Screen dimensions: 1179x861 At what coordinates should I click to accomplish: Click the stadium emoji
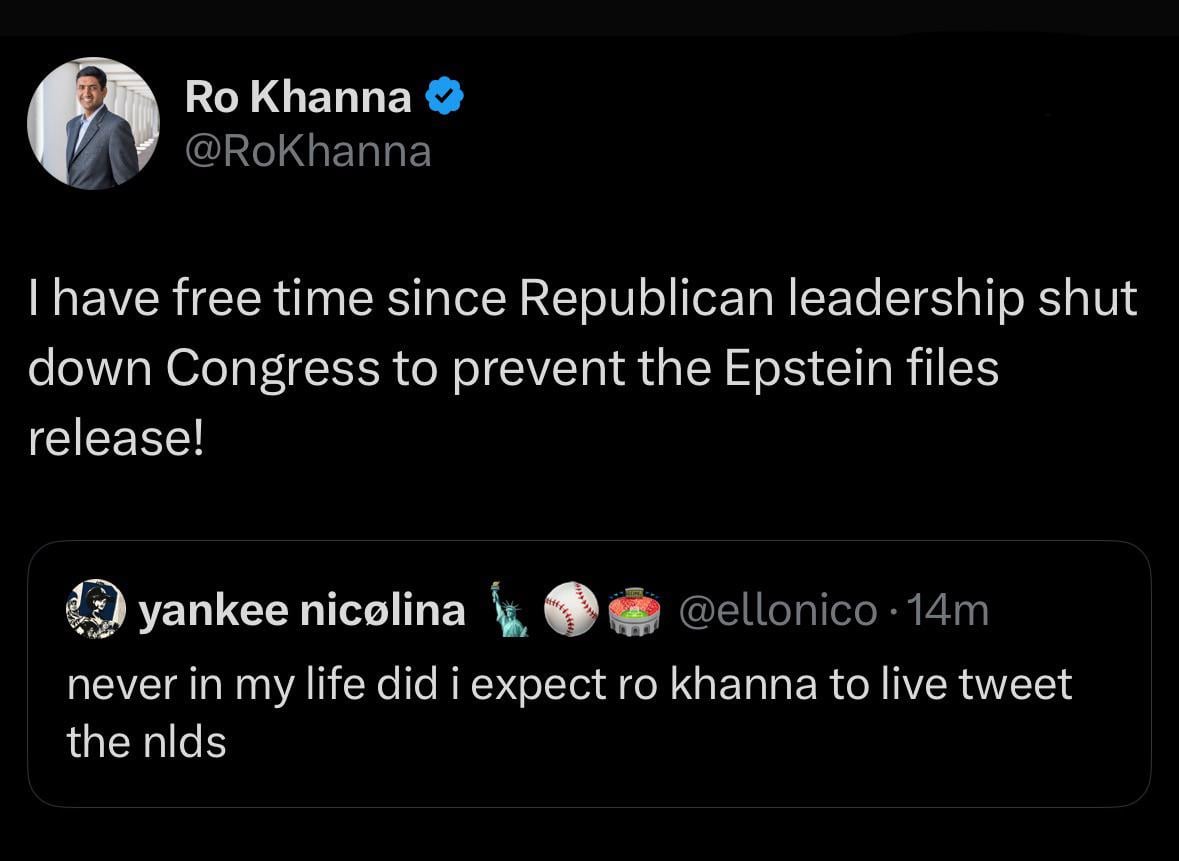pos(634,610)
